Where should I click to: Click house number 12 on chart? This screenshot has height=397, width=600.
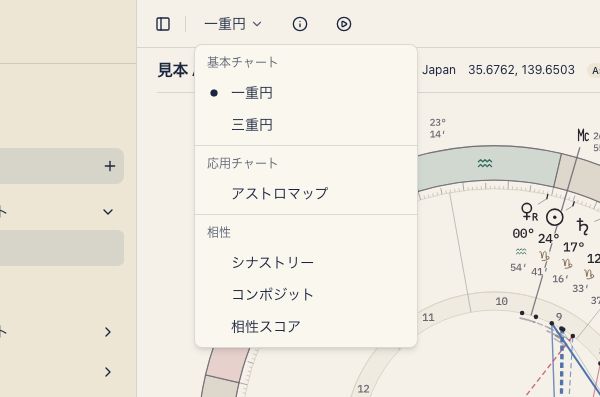coord(363,389)
